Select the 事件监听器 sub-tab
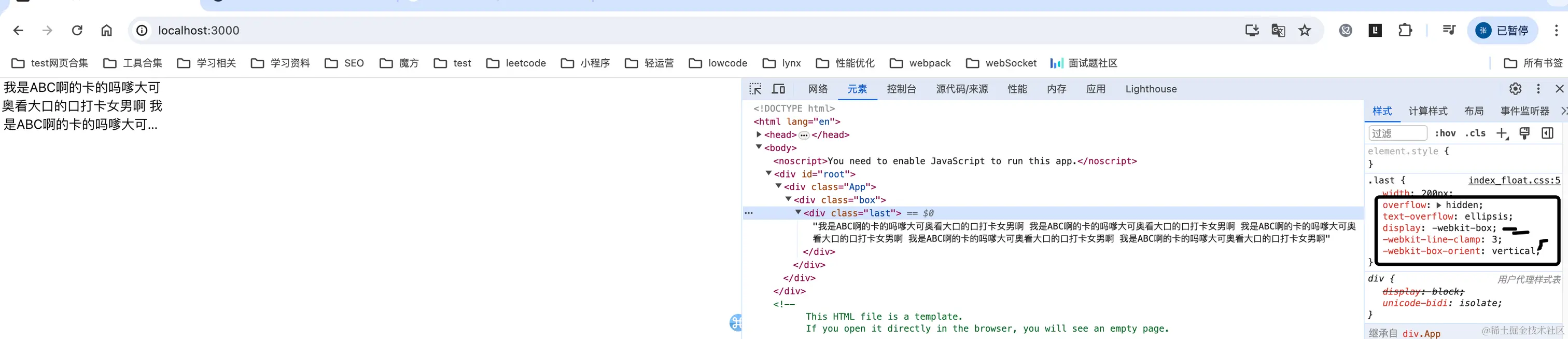The image size is (1568, 339). (x=1525, y=111)
